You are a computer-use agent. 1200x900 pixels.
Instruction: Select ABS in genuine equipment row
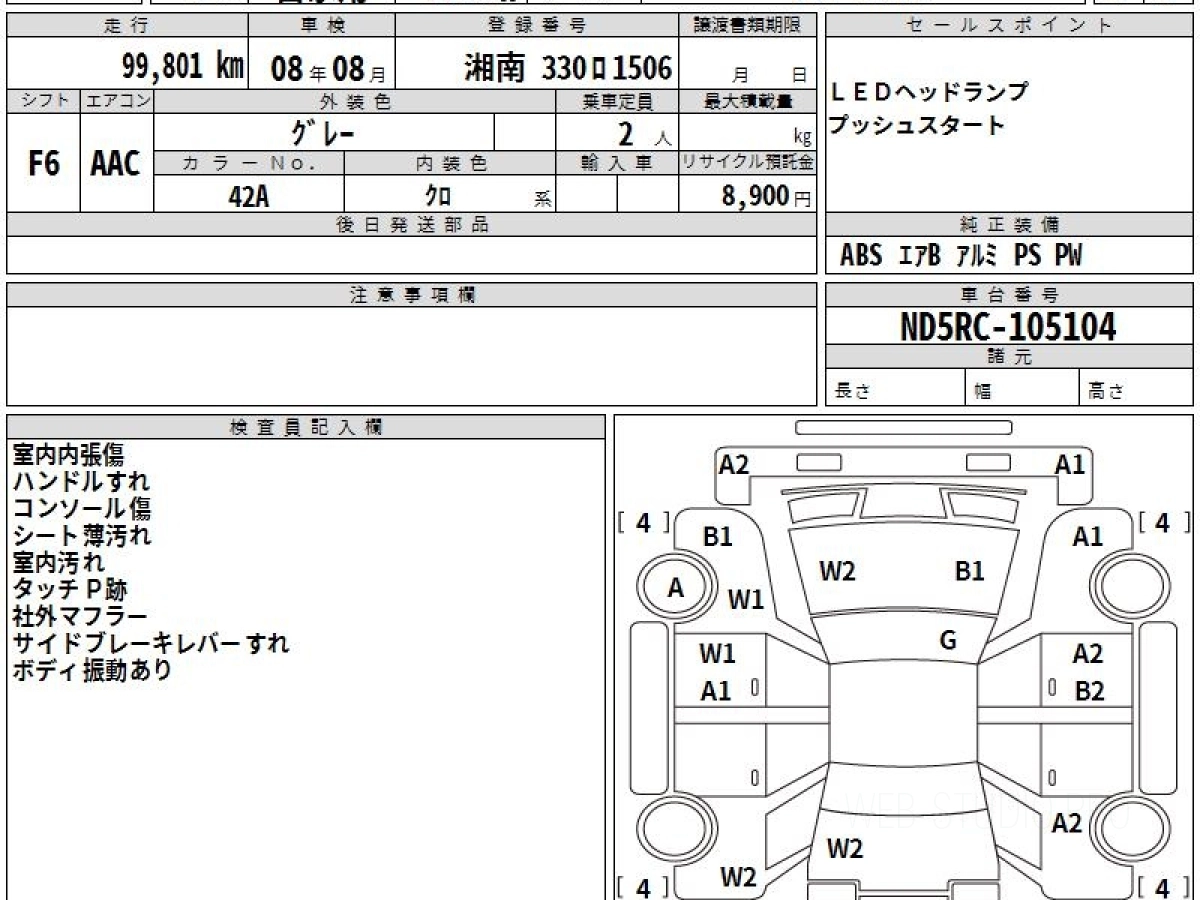(861, 256)
